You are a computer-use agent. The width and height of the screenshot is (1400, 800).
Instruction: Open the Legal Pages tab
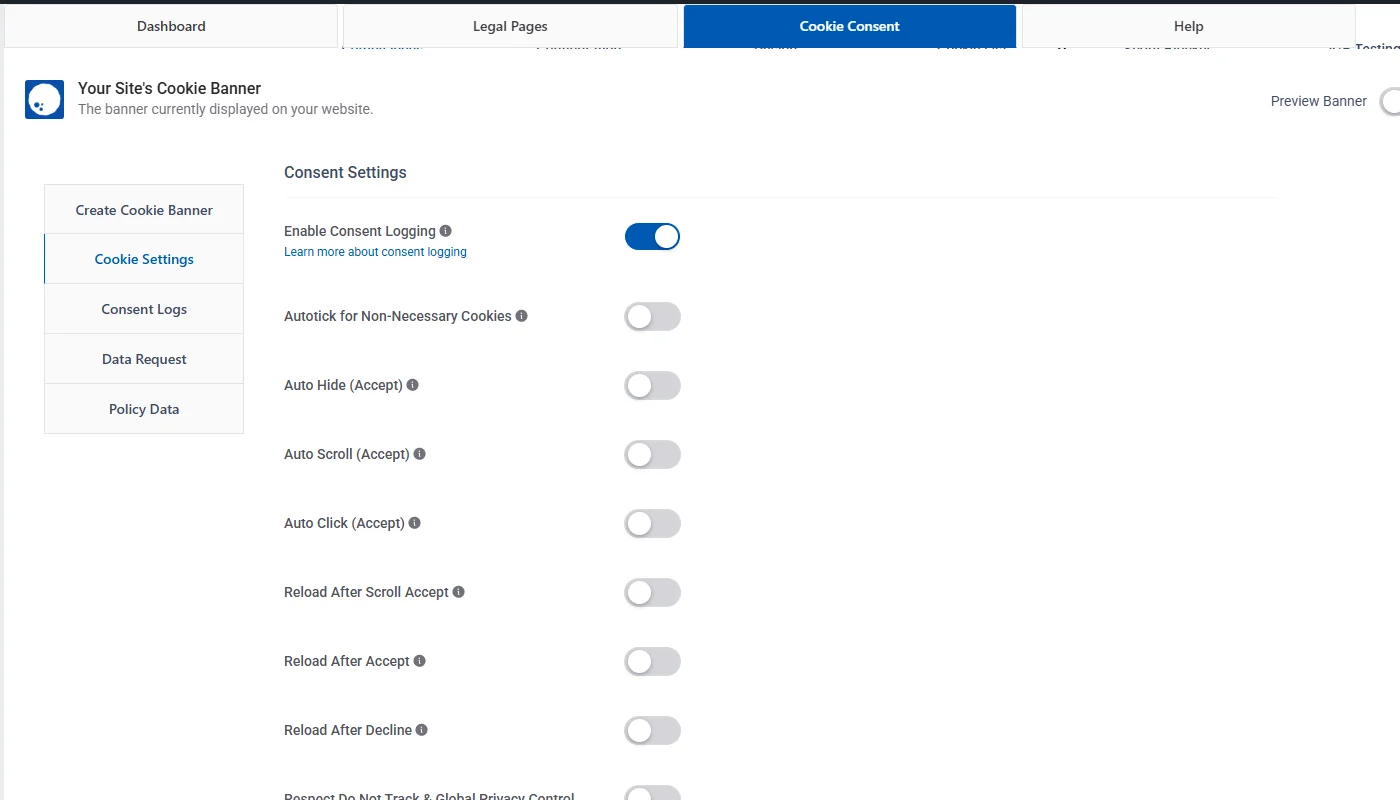(510, 26)
